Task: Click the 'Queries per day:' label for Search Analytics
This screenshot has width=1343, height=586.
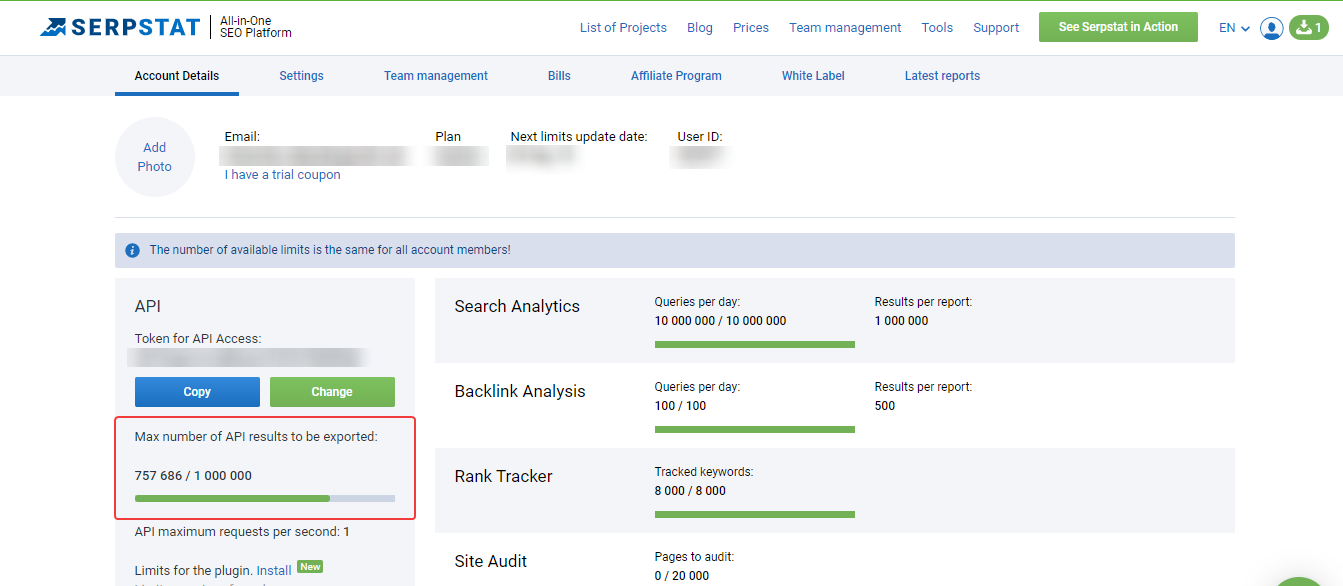Action: 697,301
